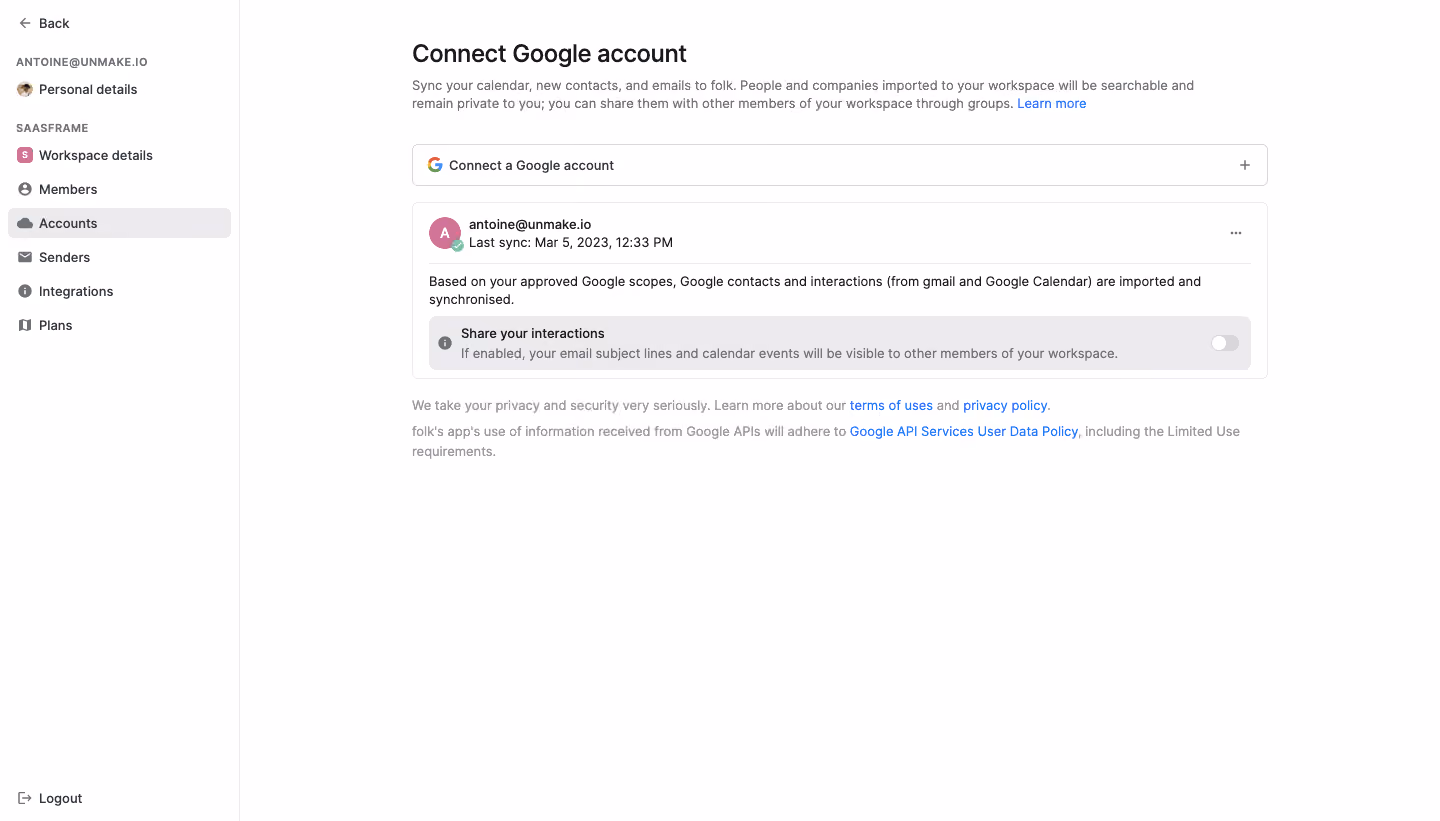This screenshot has height=821, width=1440.
Task: Click the Accounts cloud icon
Action: [25, 223]
